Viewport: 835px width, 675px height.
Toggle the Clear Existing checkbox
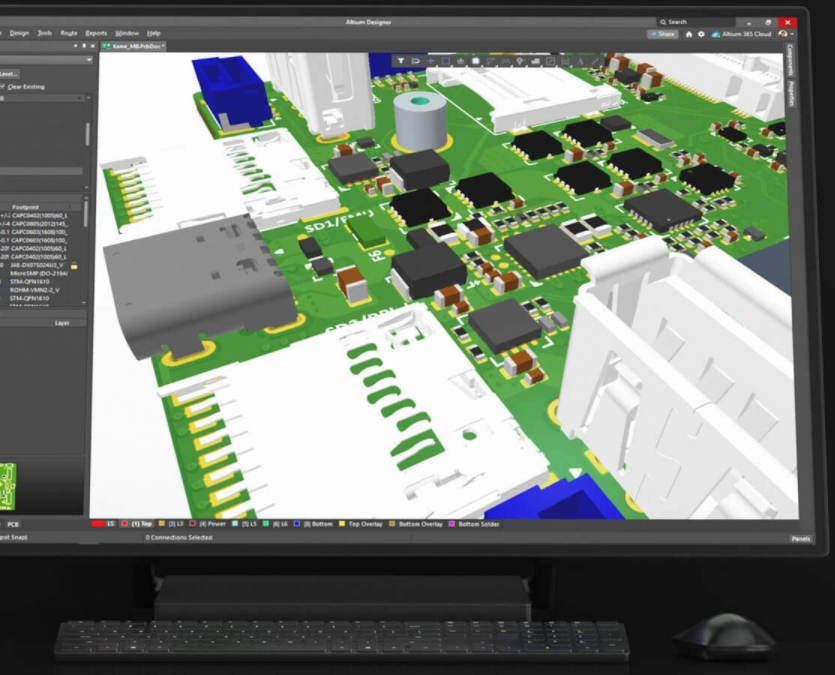[2, 87]
